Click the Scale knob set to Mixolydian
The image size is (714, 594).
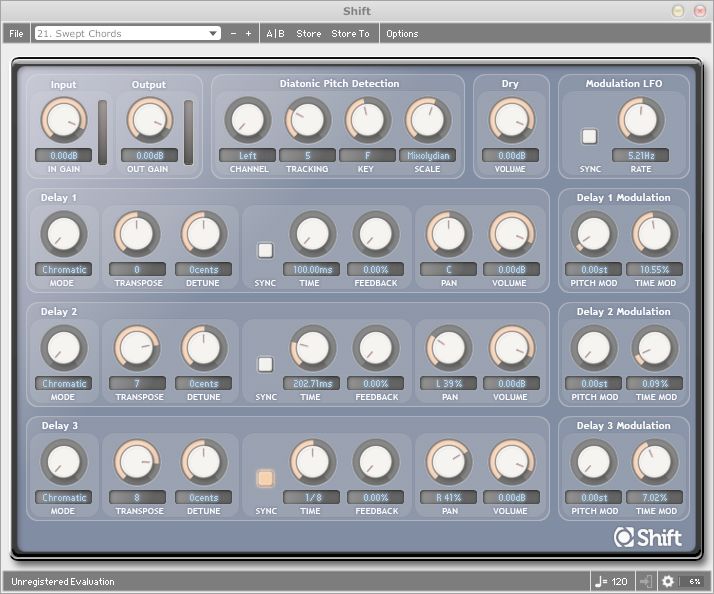[x=428, y=120]
